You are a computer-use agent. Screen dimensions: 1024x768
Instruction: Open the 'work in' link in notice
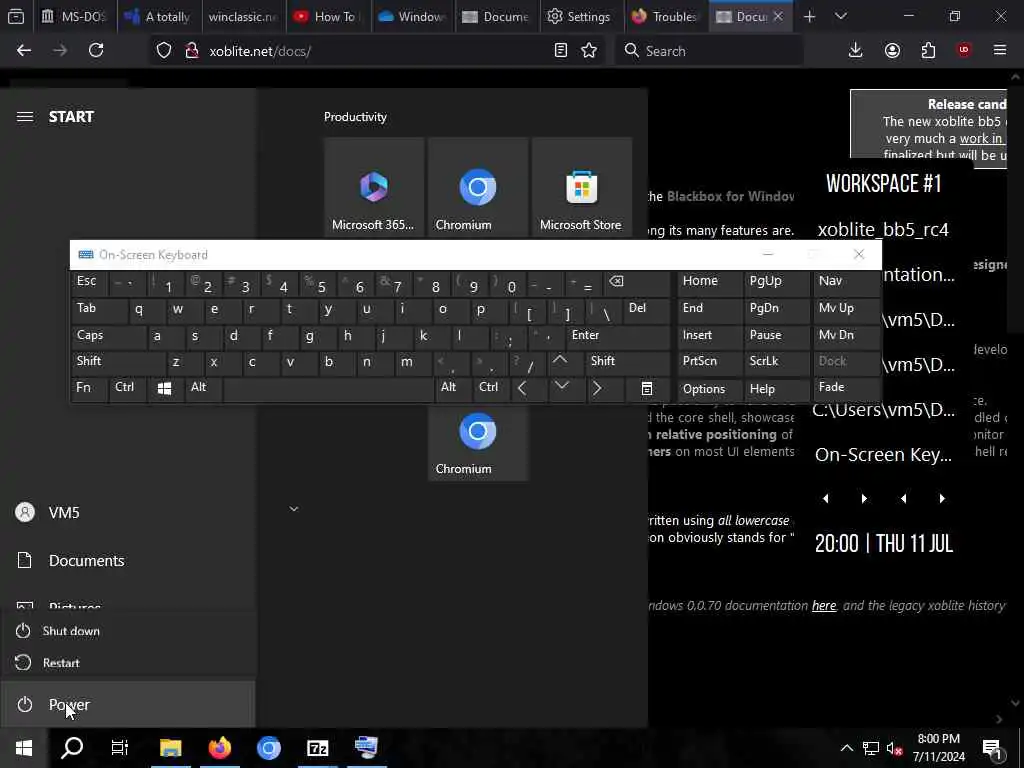tap(982, 138)
